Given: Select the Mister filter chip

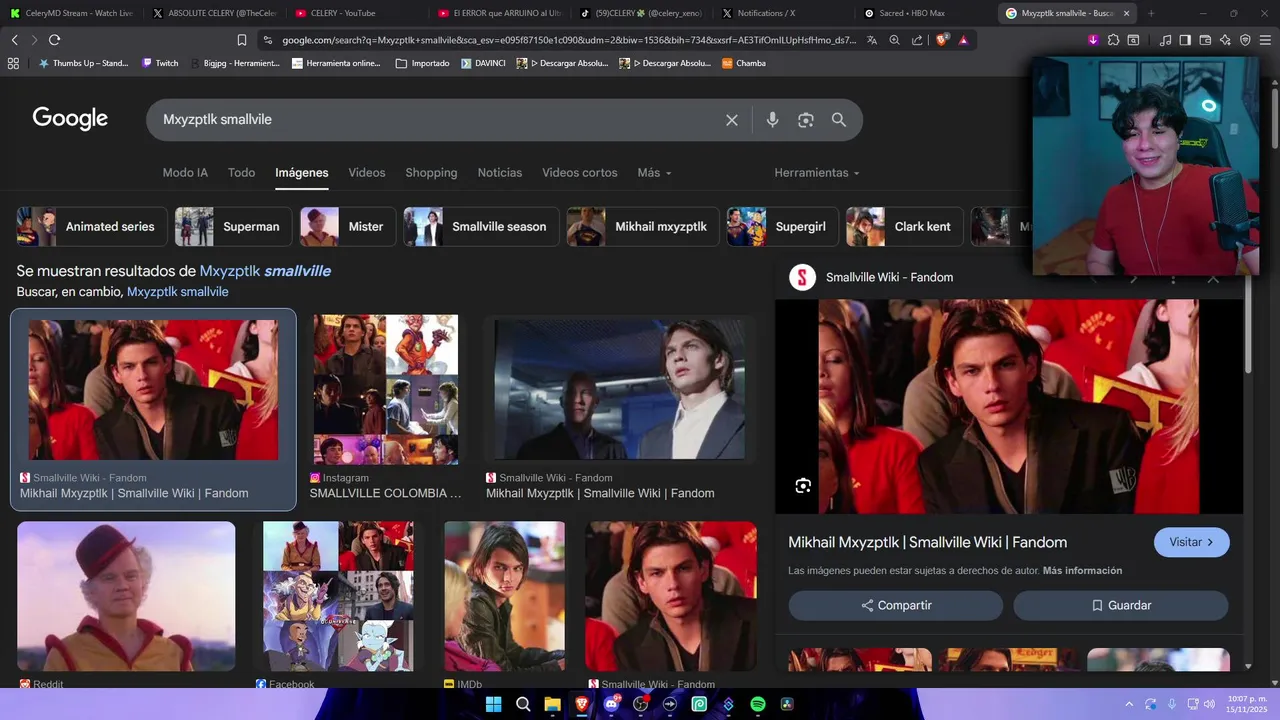Looking at the screenshot, I should (347, 227).
